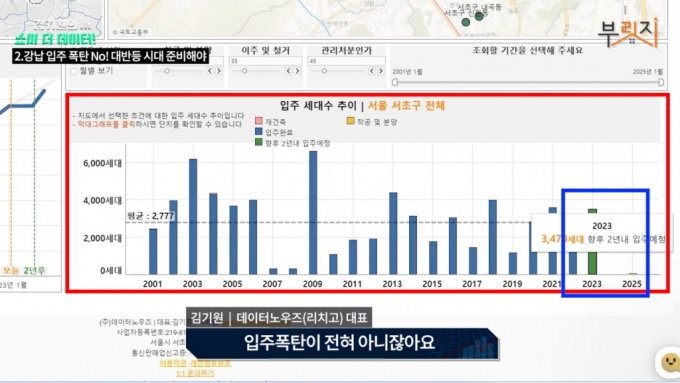Screen dimensions: 680x383
Task: Click the © 국토교통부 map attribution
Action: [x=131, y=32]
